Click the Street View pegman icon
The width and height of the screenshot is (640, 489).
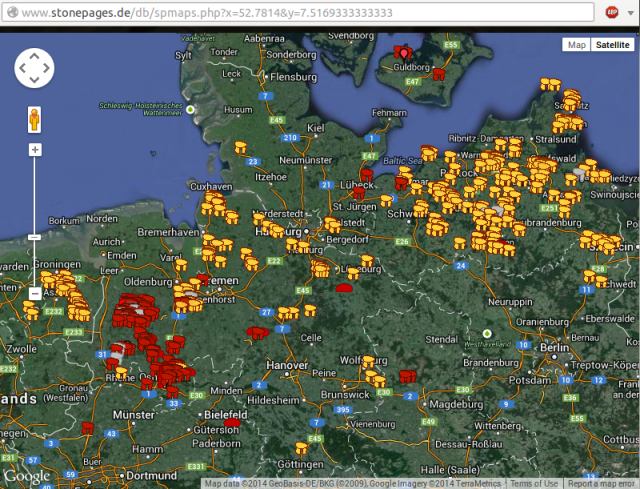pos(35,120)
